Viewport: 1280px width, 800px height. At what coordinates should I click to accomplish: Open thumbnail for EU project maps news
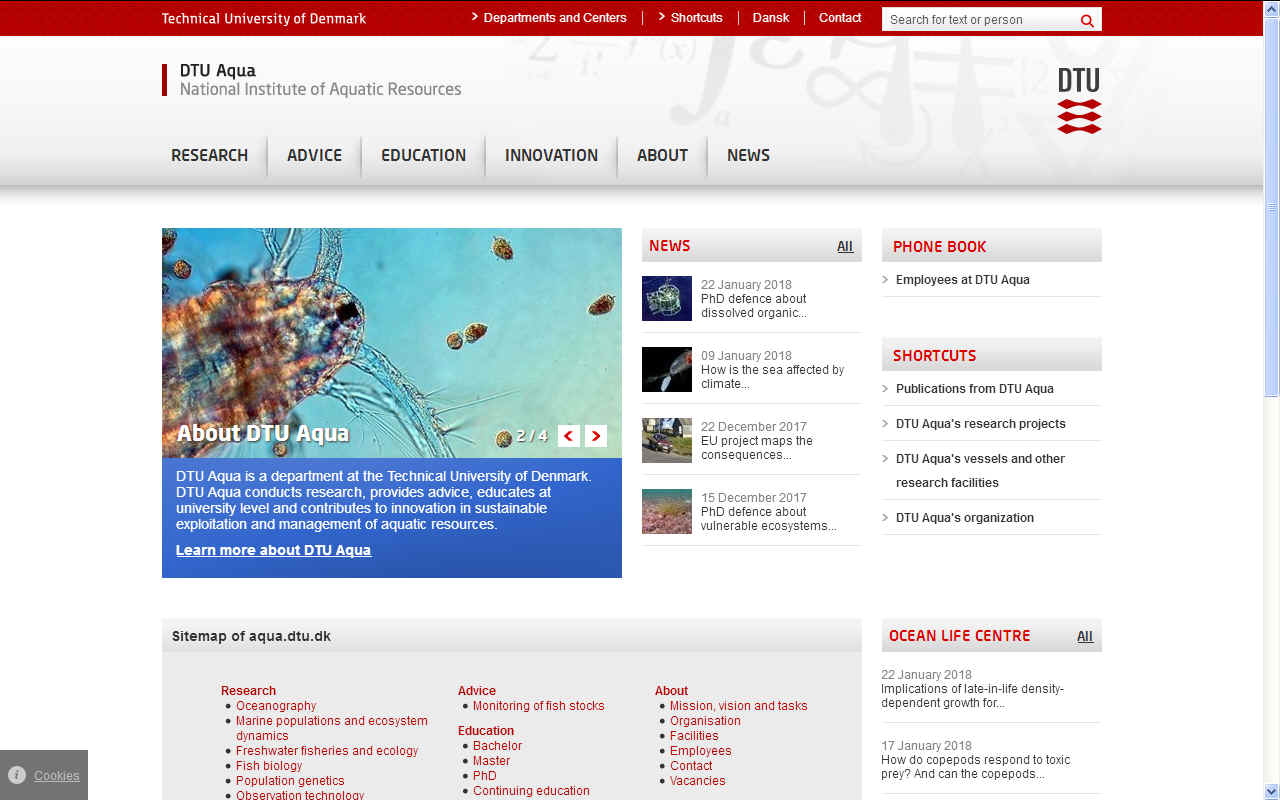667,440
